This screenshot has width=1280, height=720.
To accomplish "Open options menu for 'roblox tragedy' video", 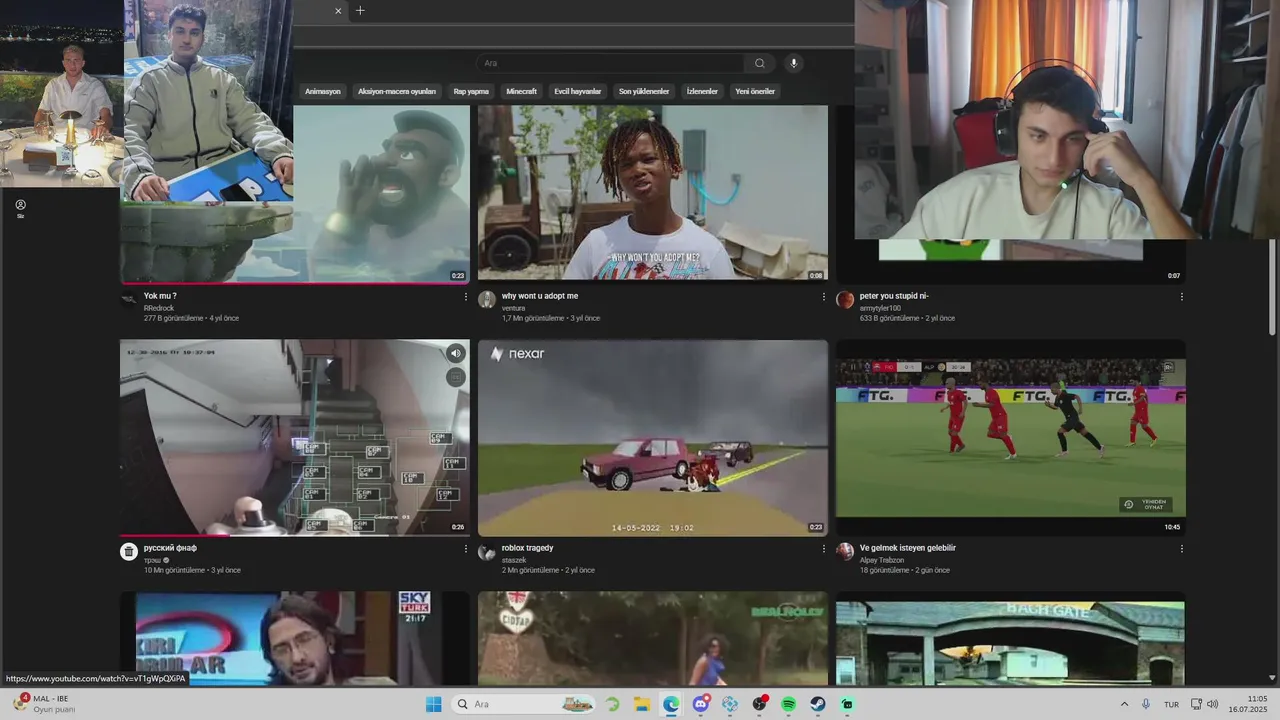I will (x=823, y=549).
